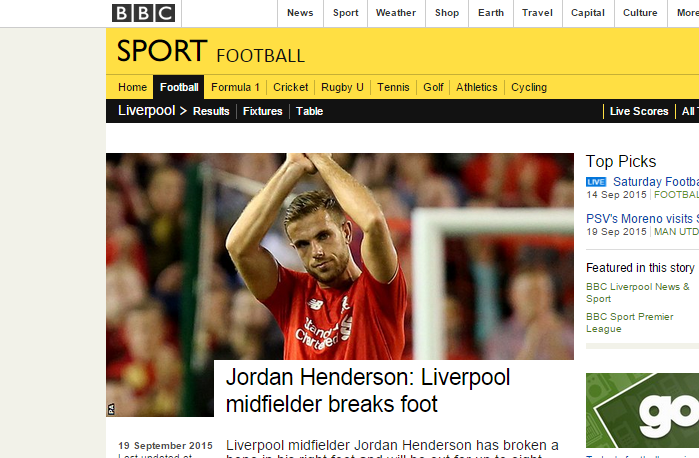
Task: Open the Rugby U section
Action: click(x=342, y=87)
